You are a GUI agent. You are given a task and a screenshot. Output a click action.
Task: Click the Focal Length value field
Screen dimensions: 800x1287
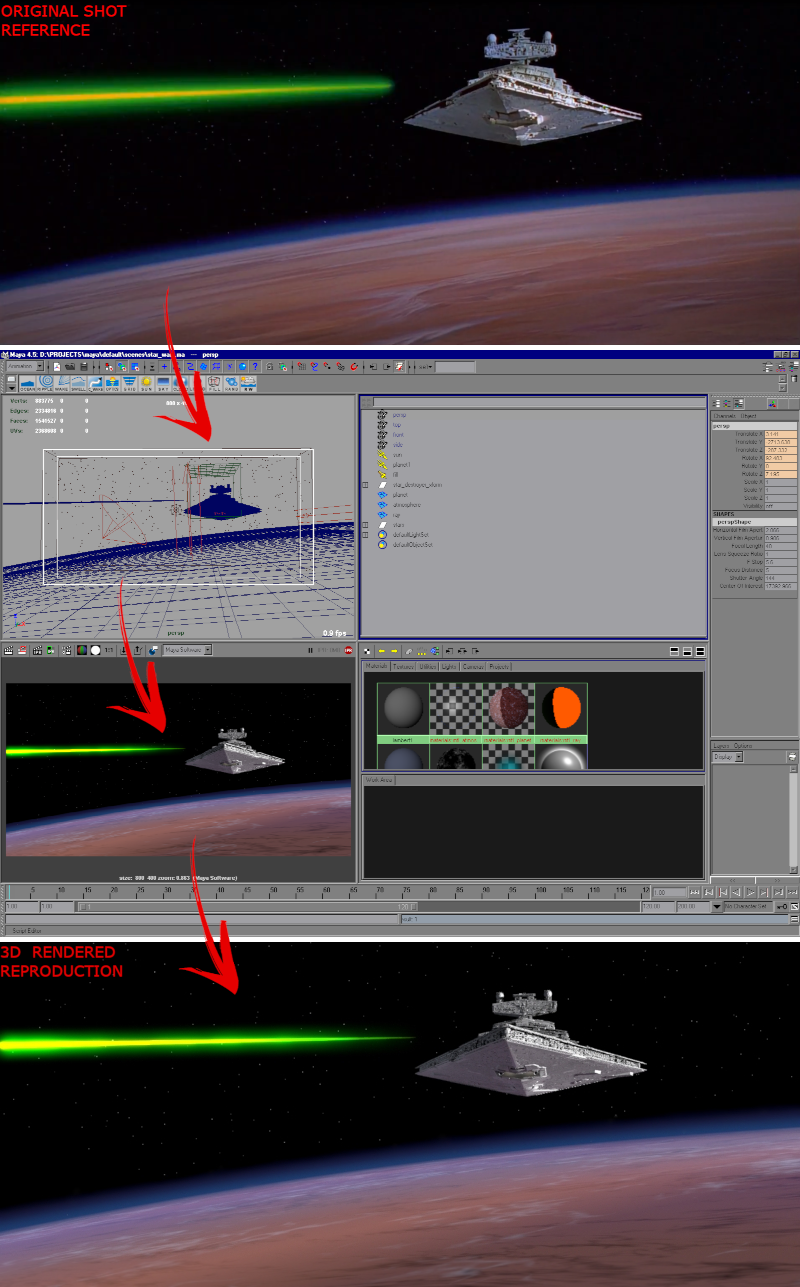click(x=781, y=547)
